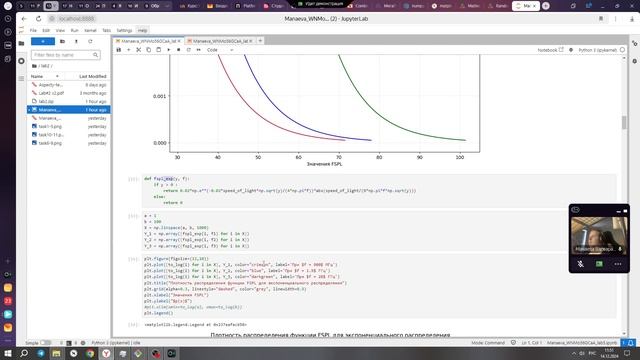Open the property inspector on right sidebar
640x360 pixels.
(x=634, y=43)
